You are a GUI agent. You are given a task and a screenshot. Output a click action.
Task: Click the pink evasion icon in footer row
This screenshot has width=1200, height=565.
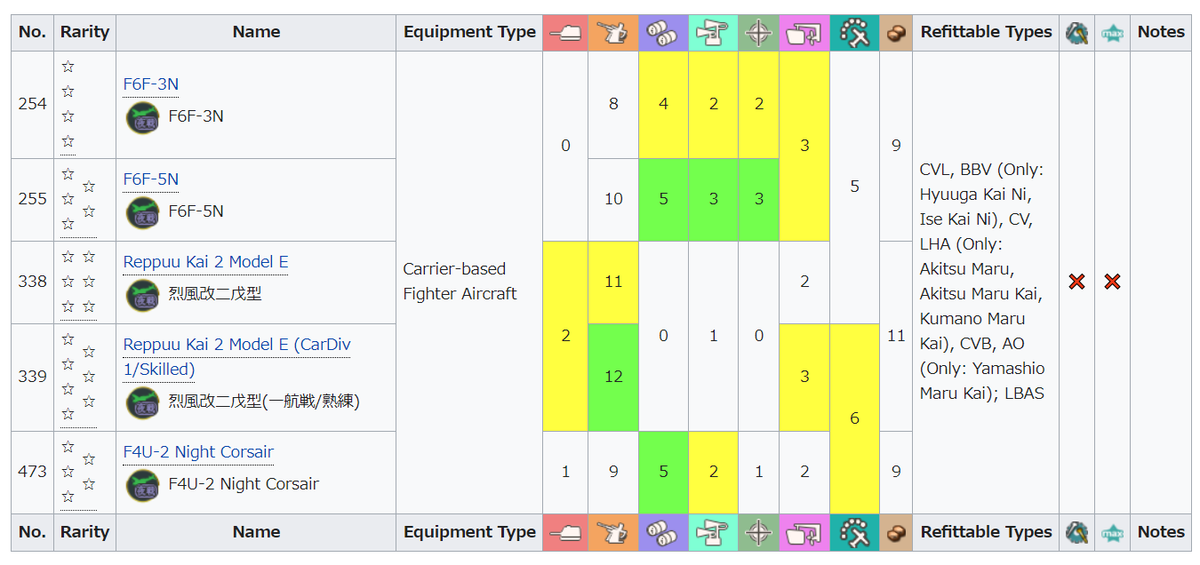(x=804, y=532)
